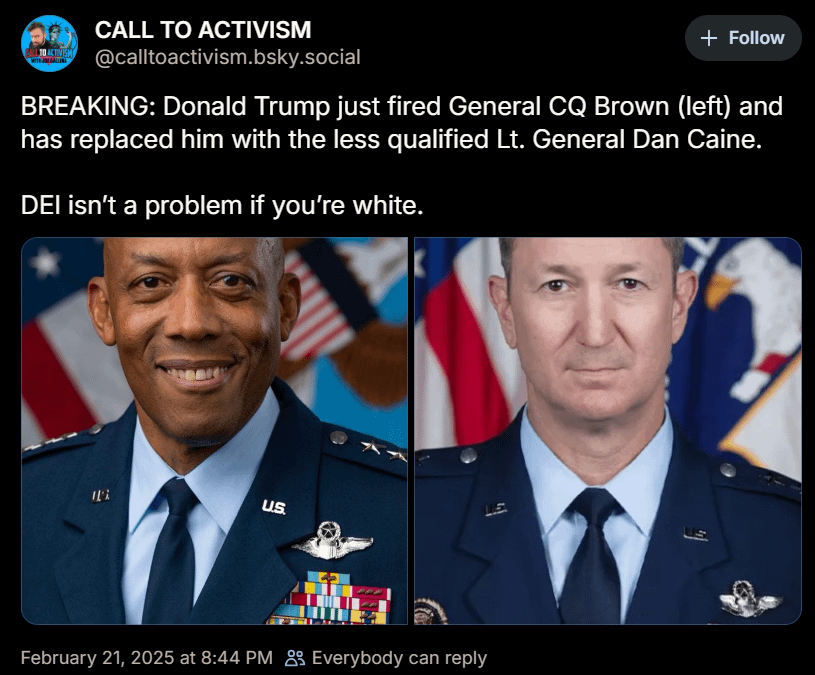Click the dark tie in left photo
Viewport: 815px width, 675px height.
(170, 551)
